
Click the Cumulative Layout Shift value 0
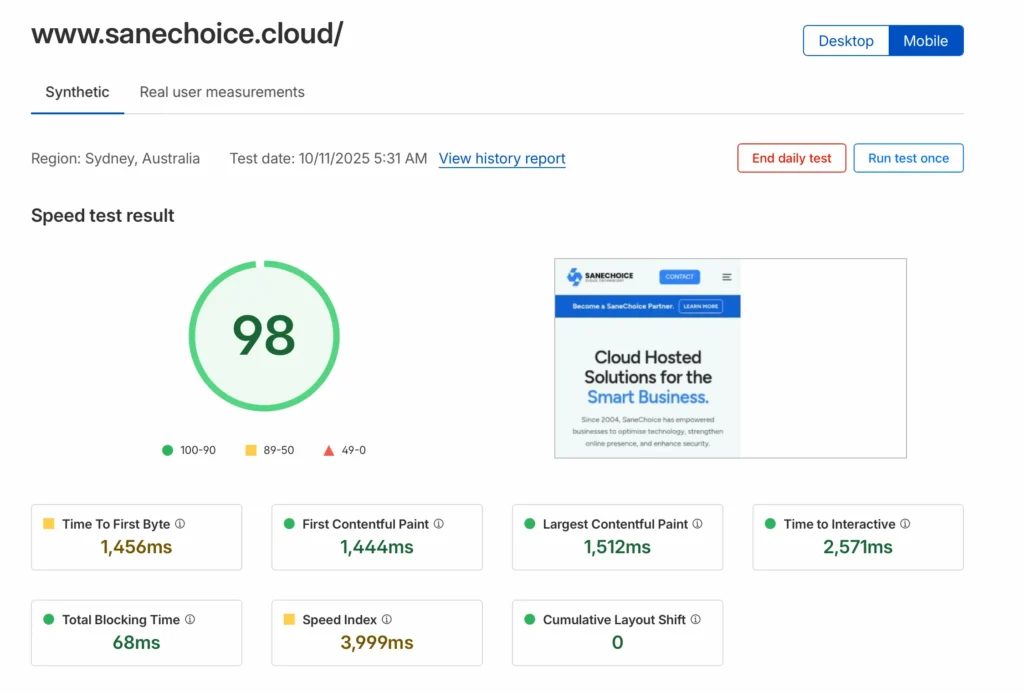[x=617, y=643]
